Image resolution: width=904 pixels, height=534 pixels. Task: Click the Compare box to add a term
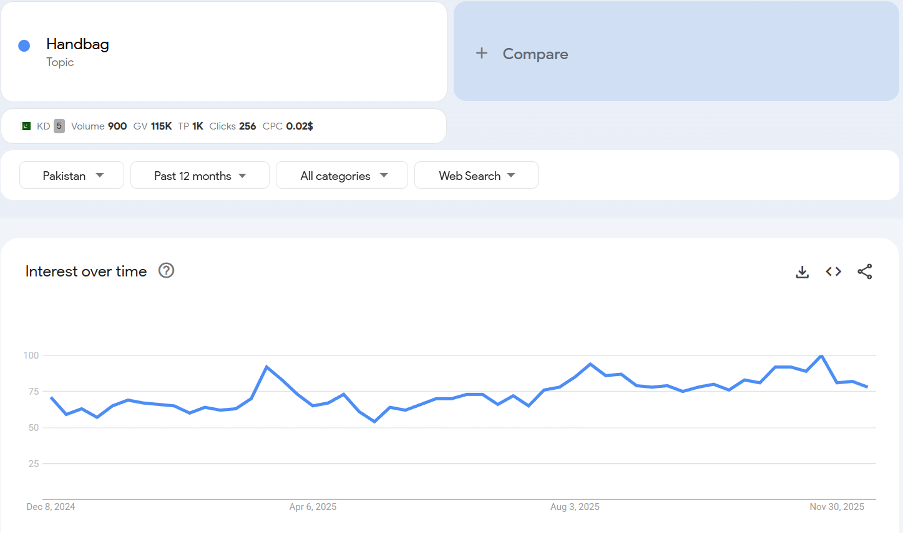tap(676, 52)
